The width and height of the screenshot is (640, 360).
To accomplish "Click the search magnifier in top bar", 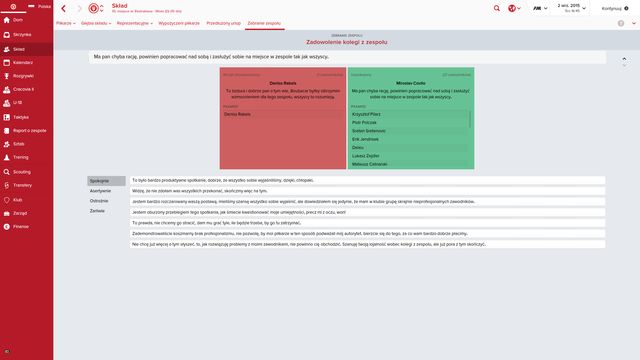I will click(497, 8).
